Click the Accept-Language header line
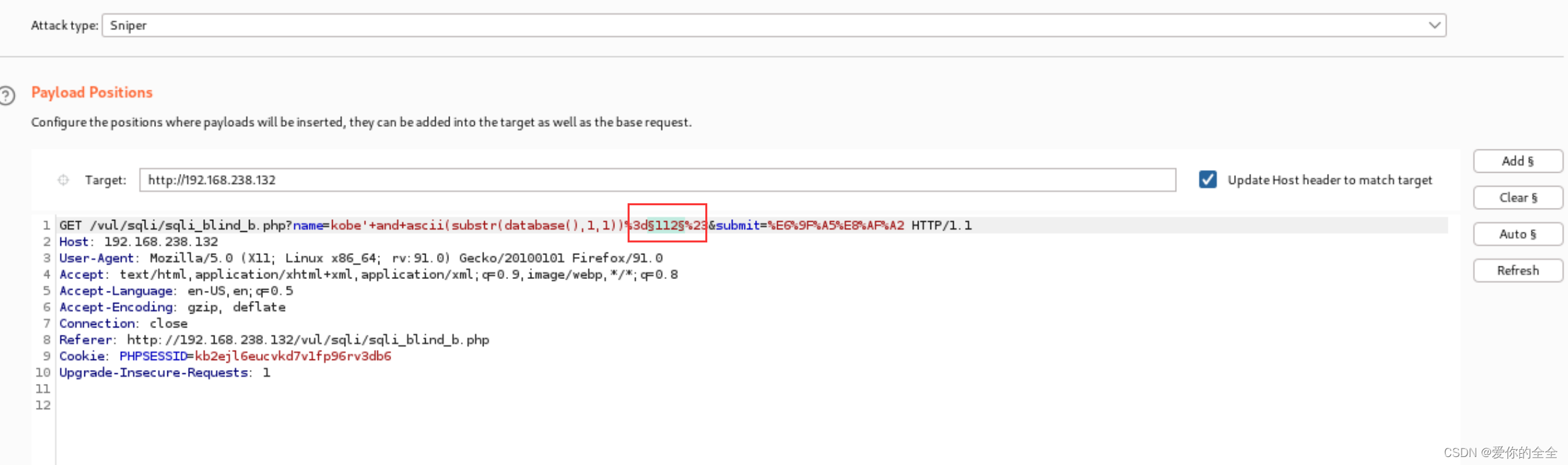 [176, 291]
